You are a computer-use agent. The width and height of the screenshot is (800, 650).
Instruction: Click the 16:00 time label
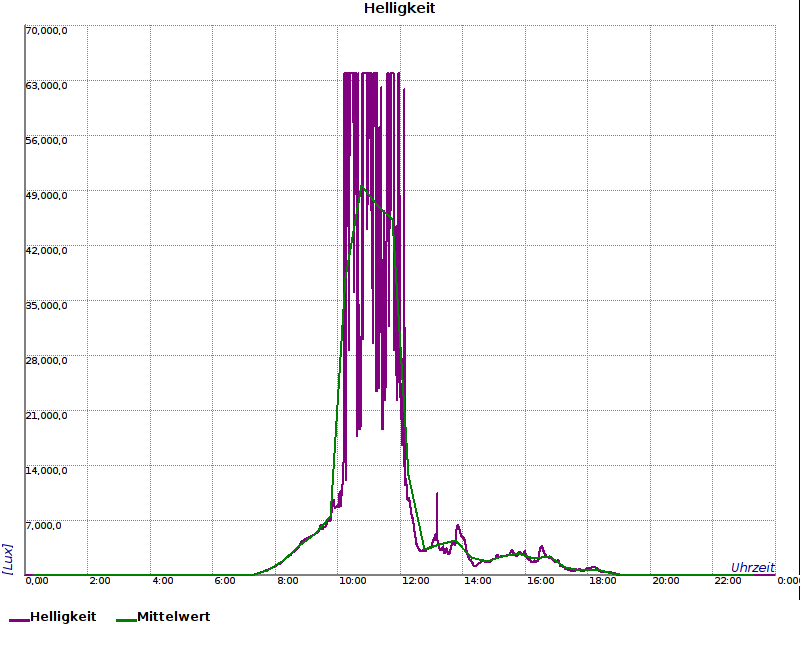[540, 581]
